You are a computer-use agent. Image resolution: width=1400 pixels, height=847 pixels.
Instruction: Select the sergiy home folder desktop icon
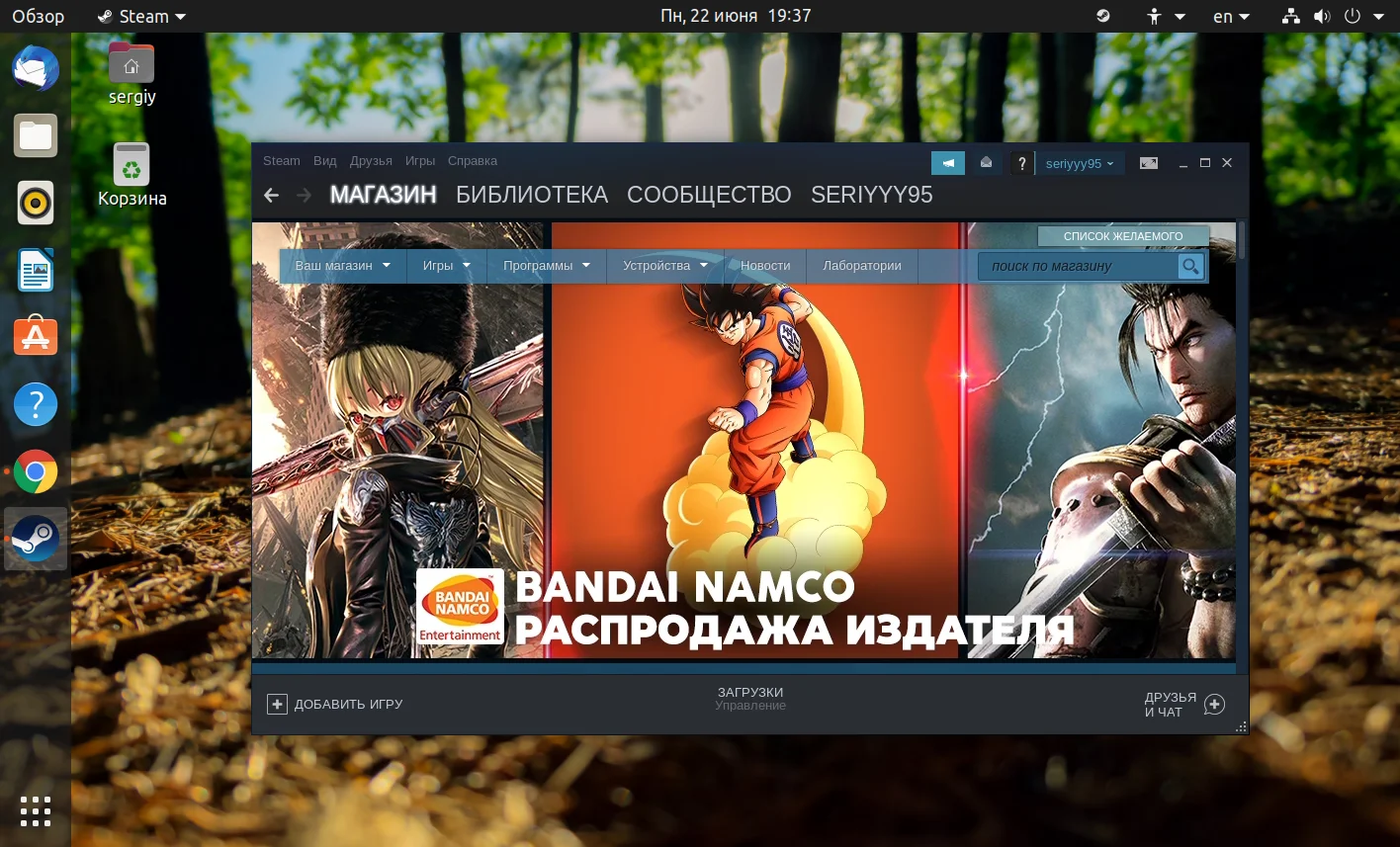131,74
